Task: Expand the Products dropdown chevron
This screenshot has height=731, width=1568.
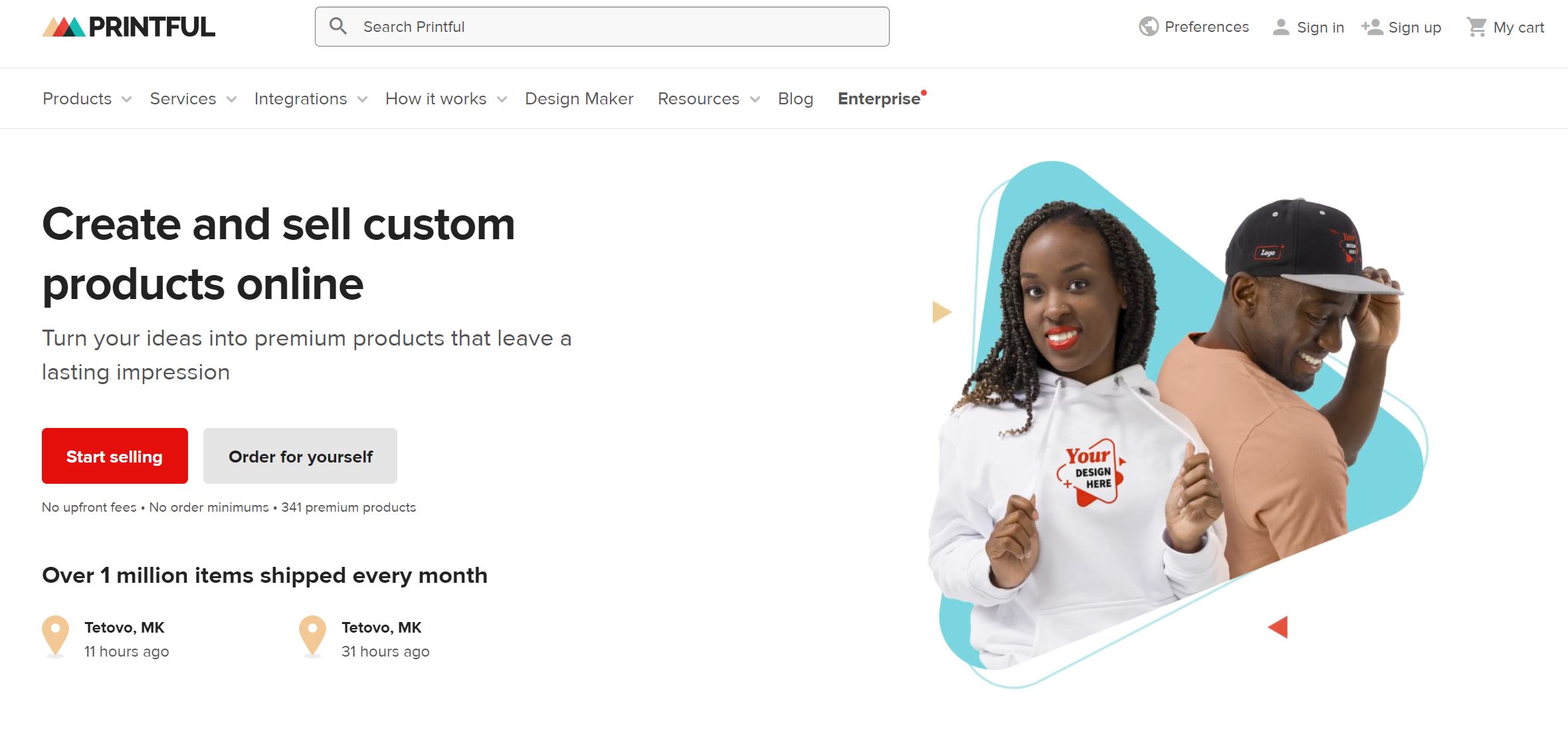Action: (x=126, y=100)
